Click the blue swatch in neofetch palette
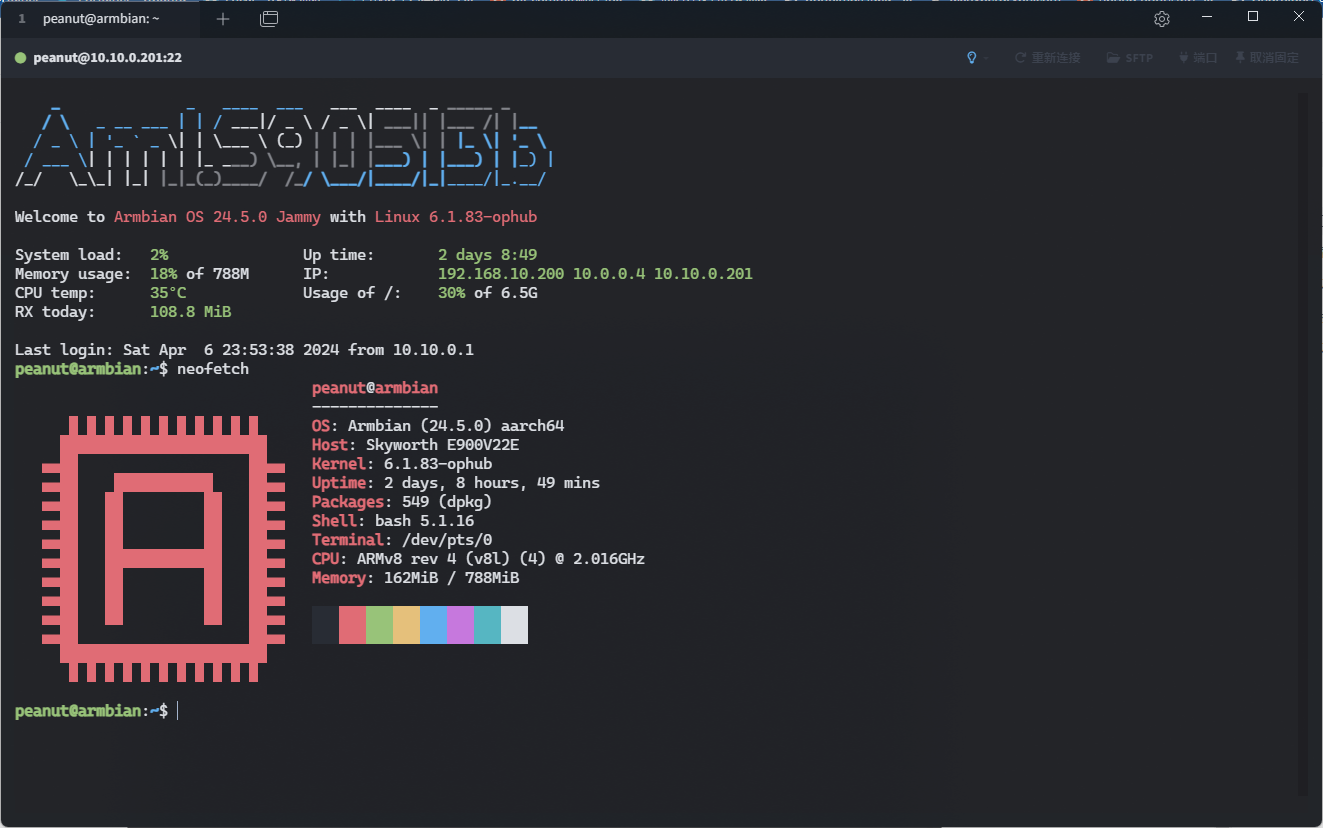 coord(433,625)
